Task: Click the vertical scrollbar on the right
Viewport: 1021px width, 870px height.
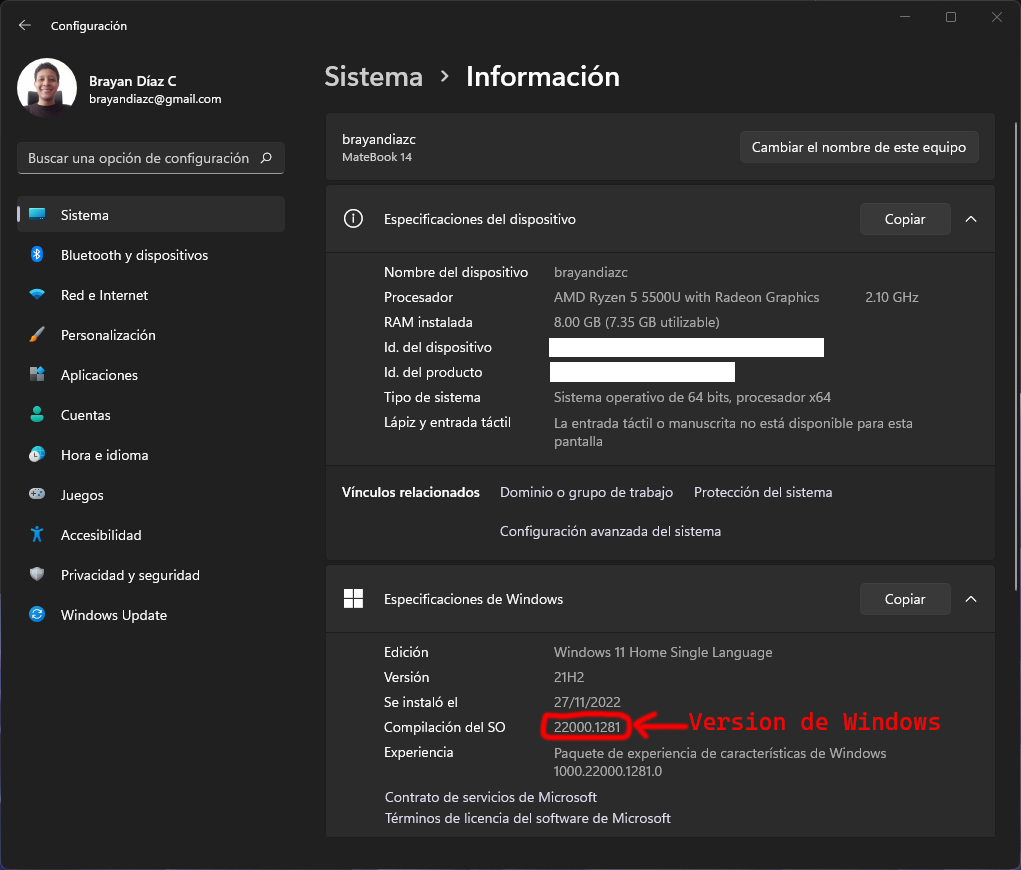Action: pos(1016,357)
